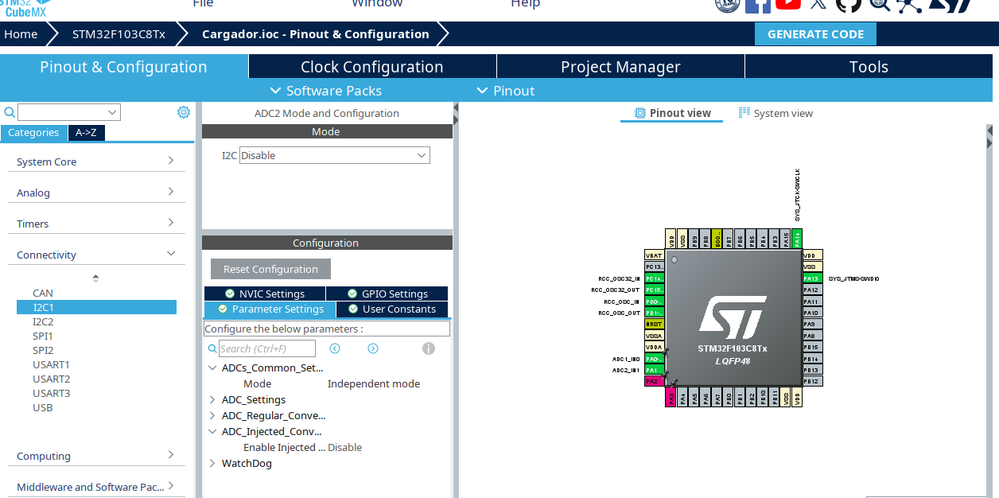
Task: Switch to System view
Action: tap(776, 113)
